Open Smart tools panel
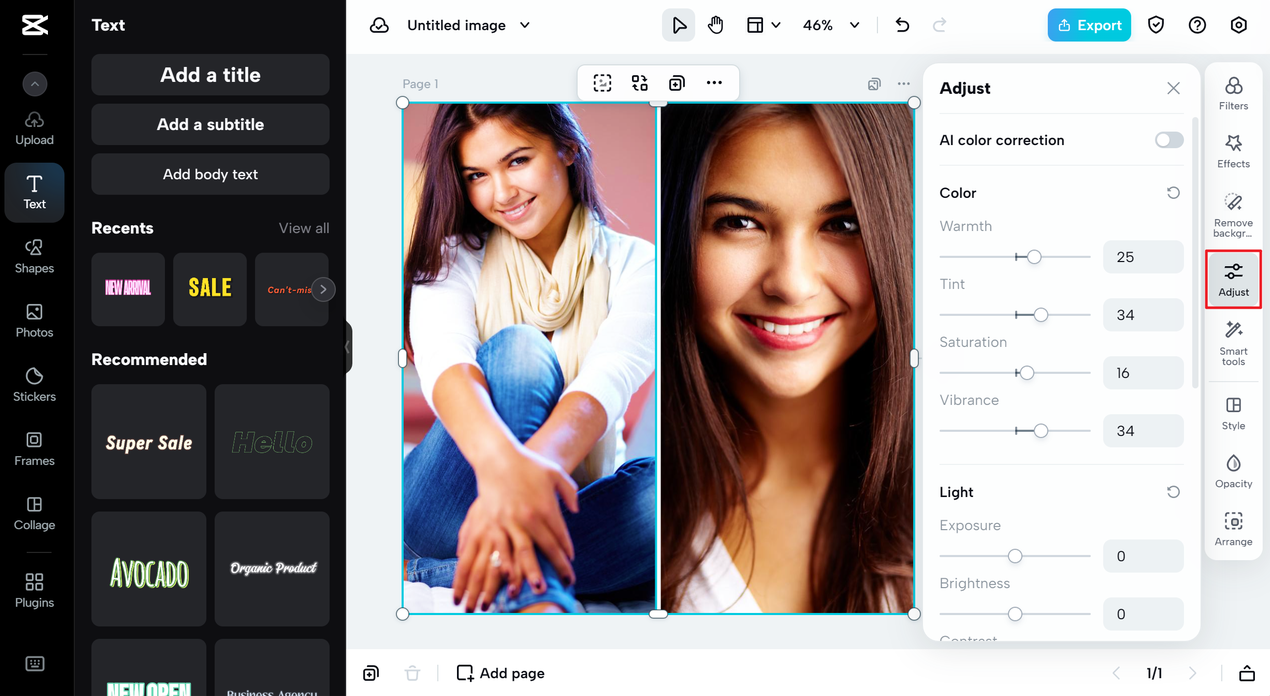This screenshot has width=1270, height=696. point(1234,343)
